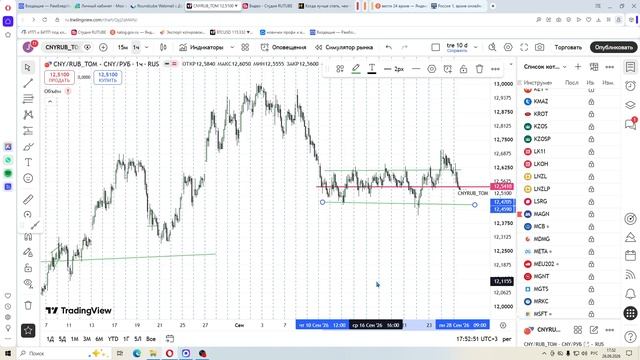Open the emoji icons tool
This screenshot has height=360, width=640.
[28, 178]
